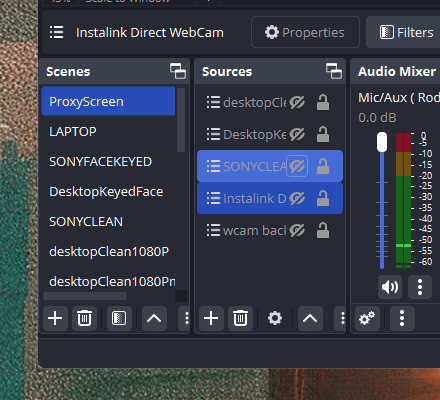This screenshot has width=440, height=400.
Task: Toggle lock on SONYCLEAN source
Action: [x=323, y=166]
